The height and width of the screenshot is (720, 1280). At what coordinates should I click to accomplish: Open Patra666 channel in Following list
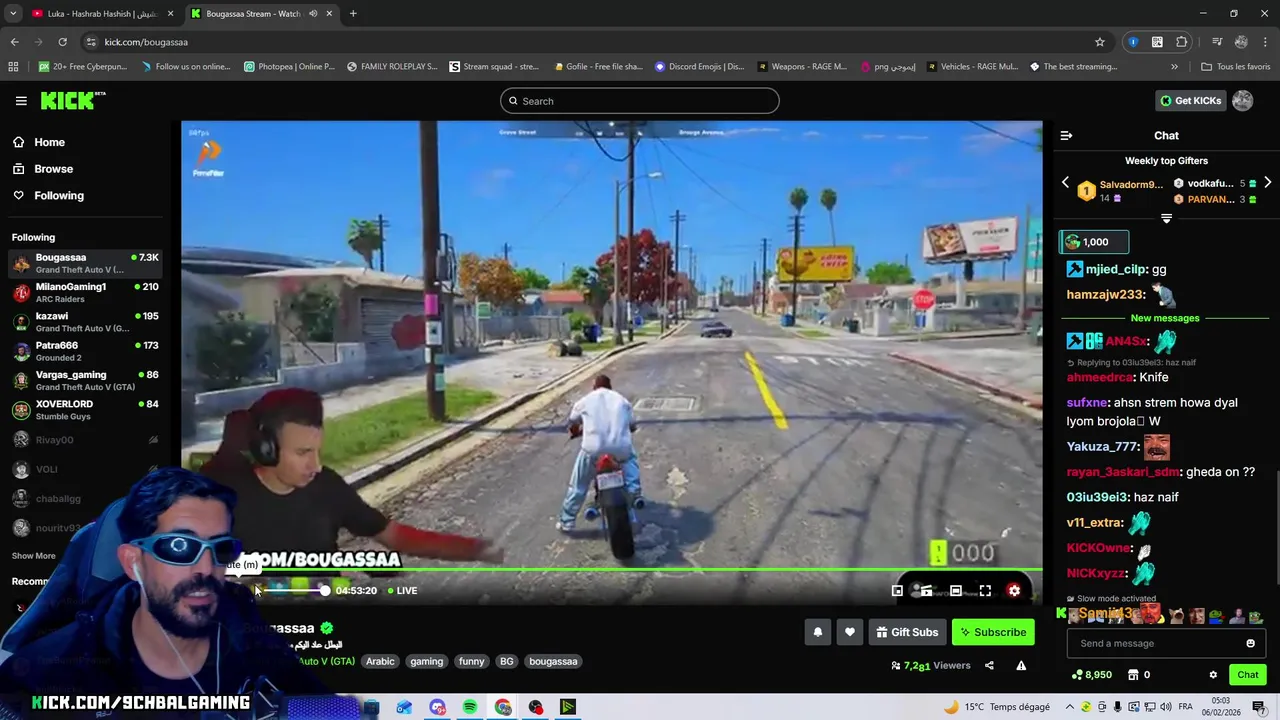pyautogui.click(x=85, y=351)
